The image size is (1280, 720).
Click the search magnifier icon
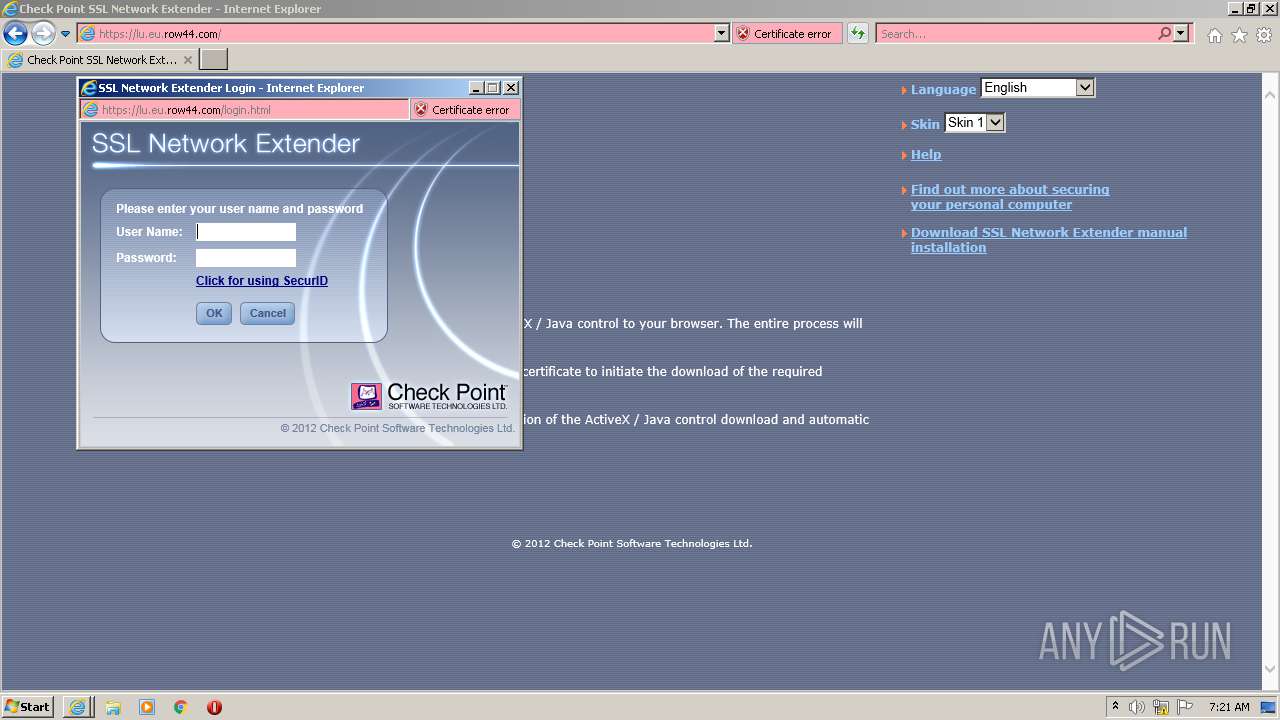pos(1164,34)
